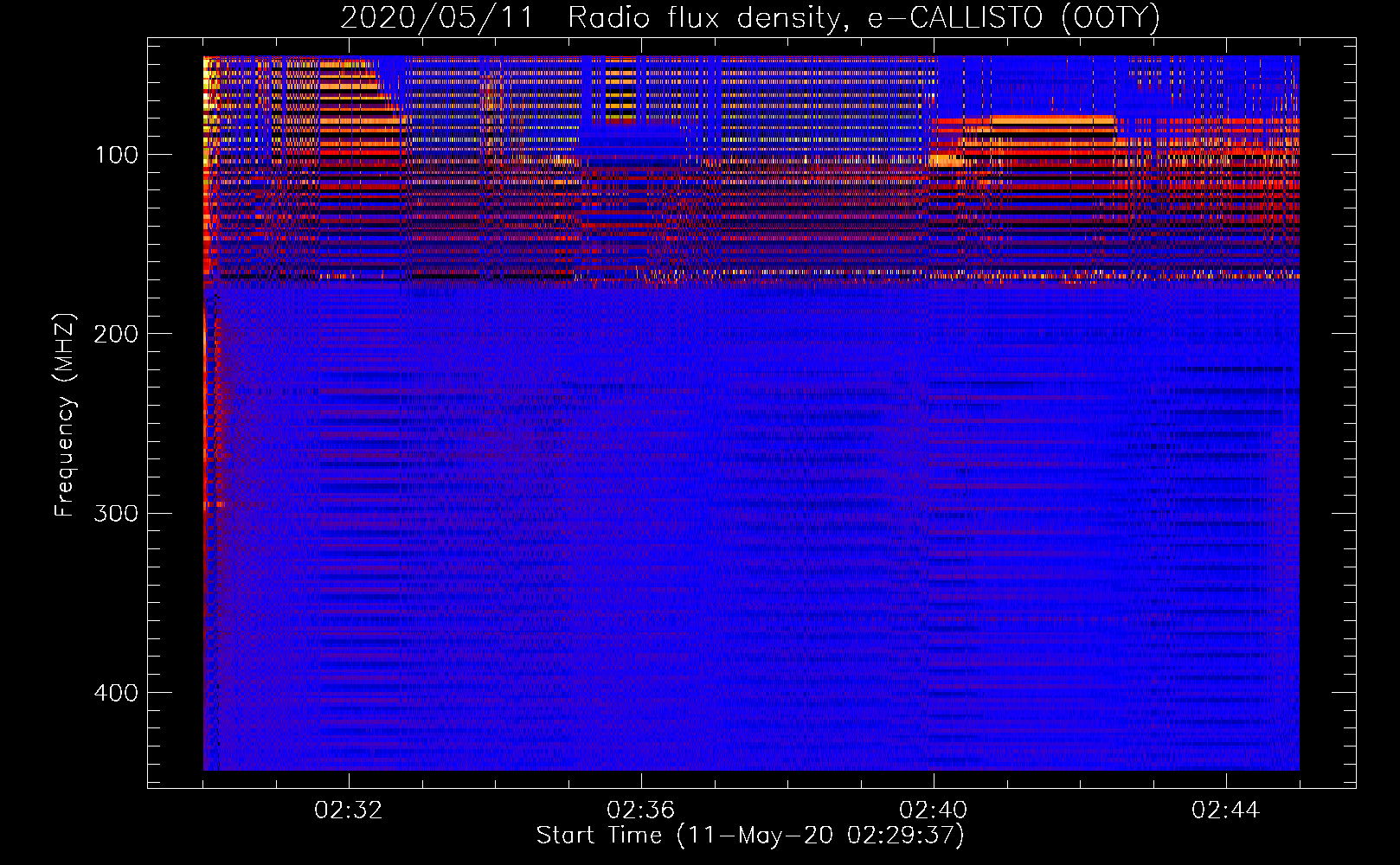Viewport: 1400px width, 865px height.
Task: Click the 200 frequency tick label
Action: [116, 335]
